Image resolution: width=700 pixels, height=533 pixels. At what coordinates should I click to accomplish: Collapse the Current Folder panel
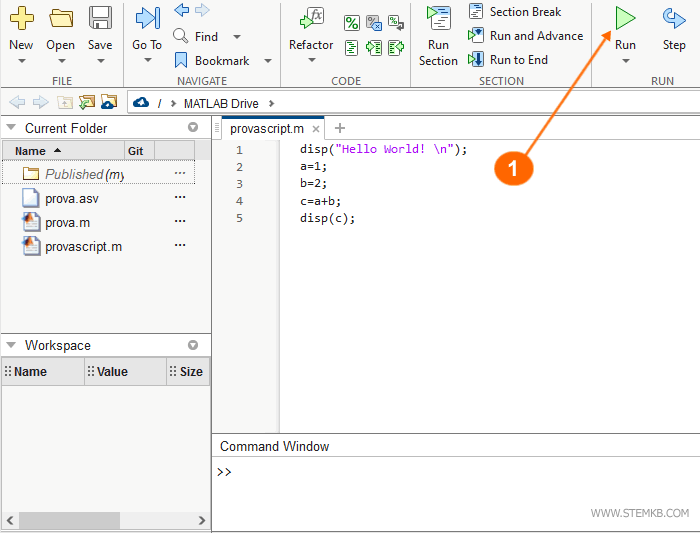point(11,128)
